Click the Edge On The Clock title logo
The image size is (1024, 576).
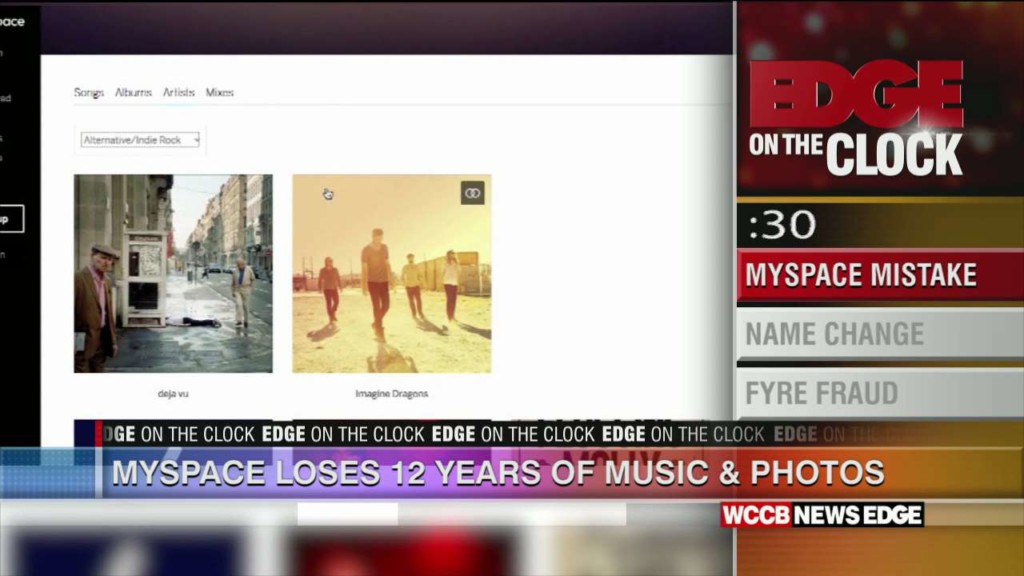[856, 118]
